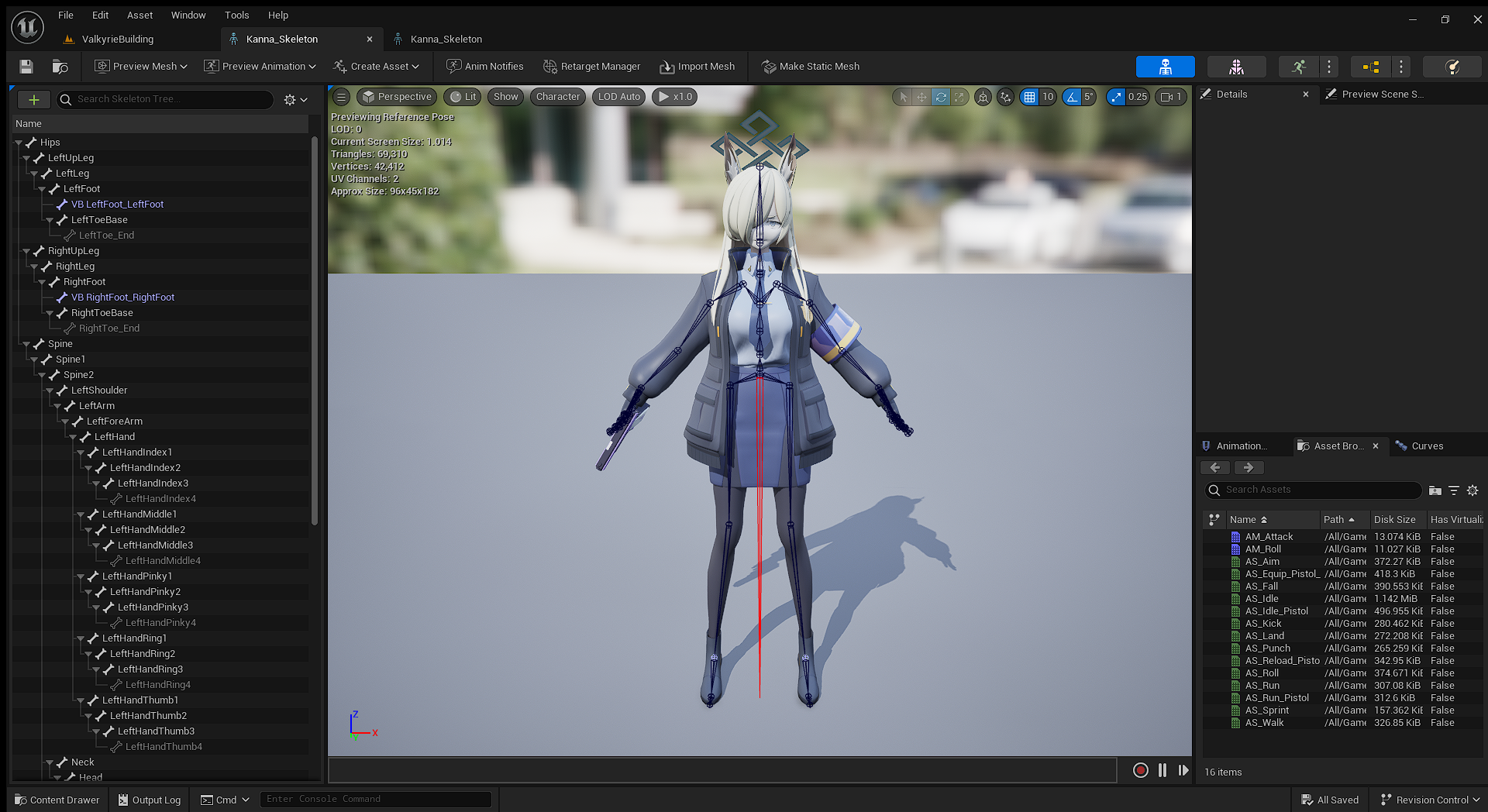Open the Asset menu
The width and height of the screenshot is (1488, 812).
[139, 15]
